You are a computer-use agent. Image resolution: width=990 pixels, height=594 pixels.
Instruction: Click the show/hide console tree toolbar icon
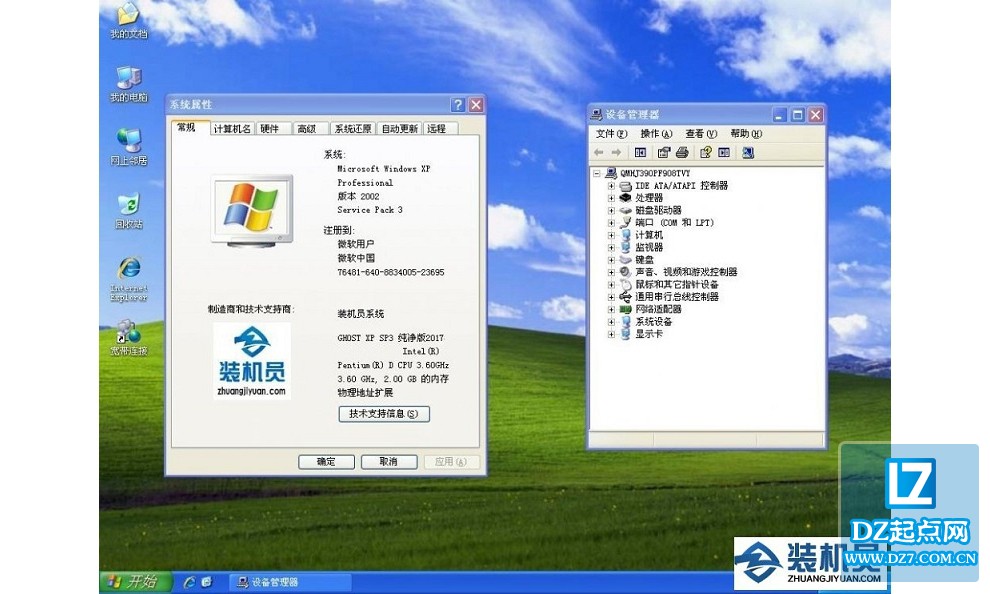pyautogui.click(x=640, y=152)
